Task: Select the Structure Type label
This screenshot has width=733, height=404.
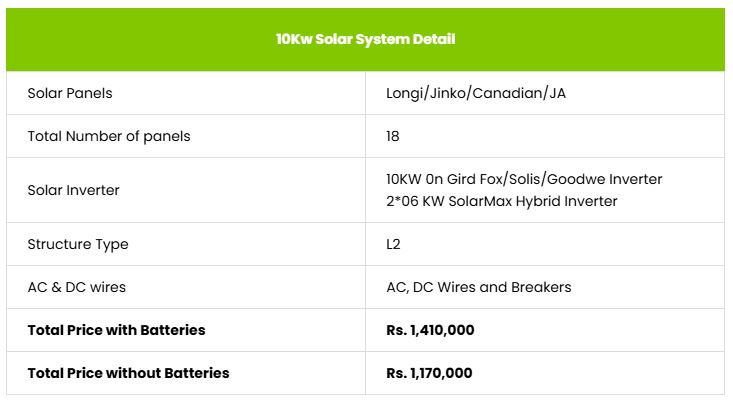Action: click(x=78, y=244)
